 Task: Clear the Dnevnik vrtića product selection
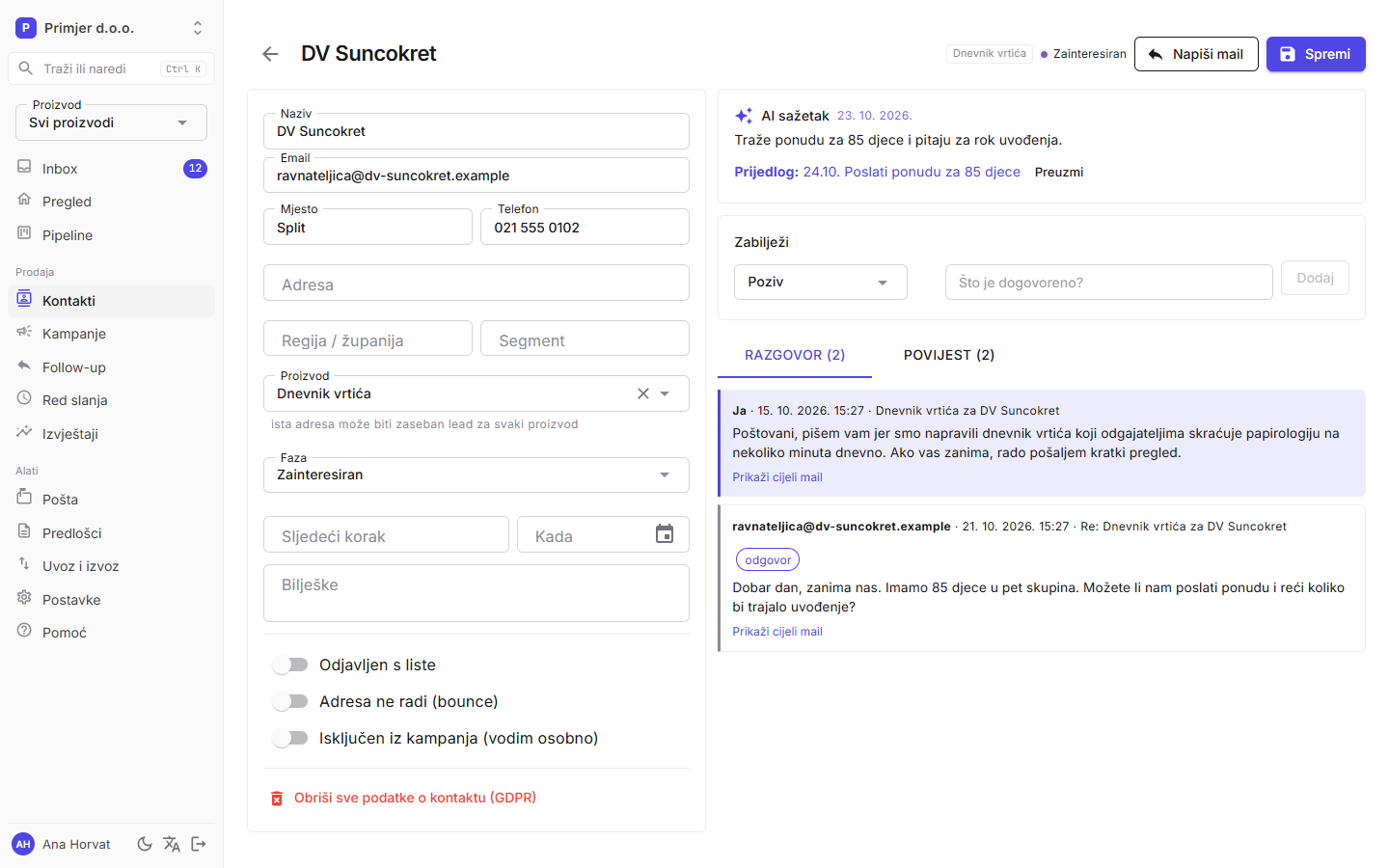click(x=643, y=393)
